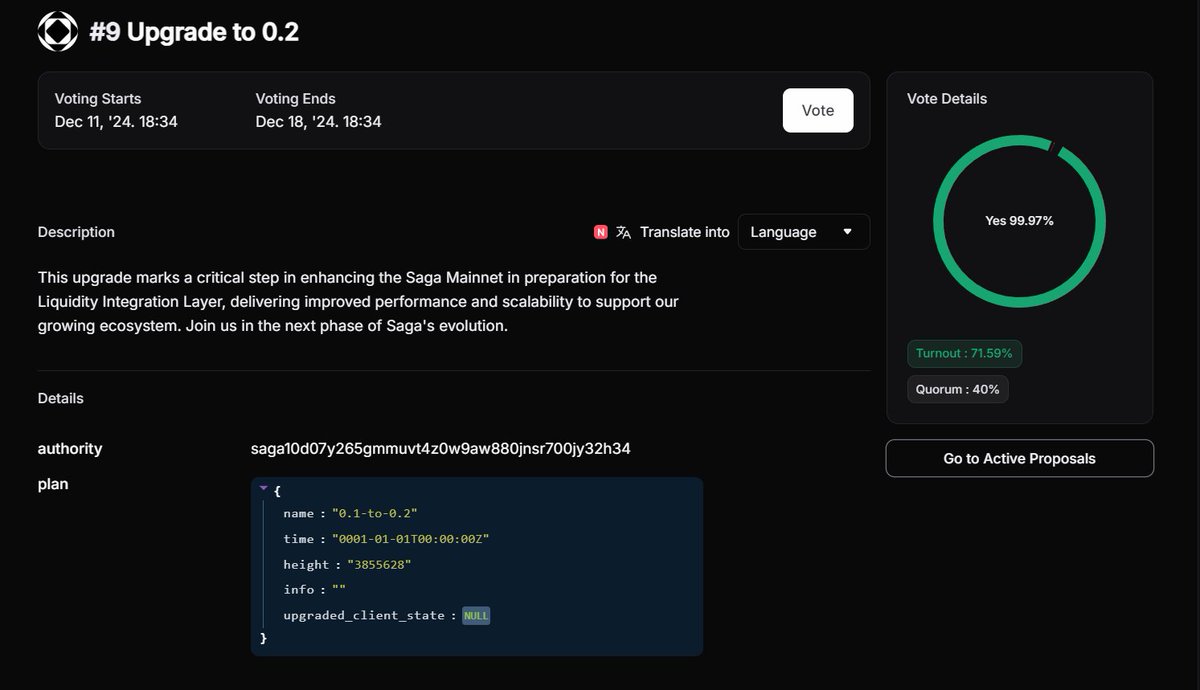Click the Voting Starts date Dec 11, '24. 18:34
Image resolution: width=1200 pixels, height=690 pixels.
116,122
